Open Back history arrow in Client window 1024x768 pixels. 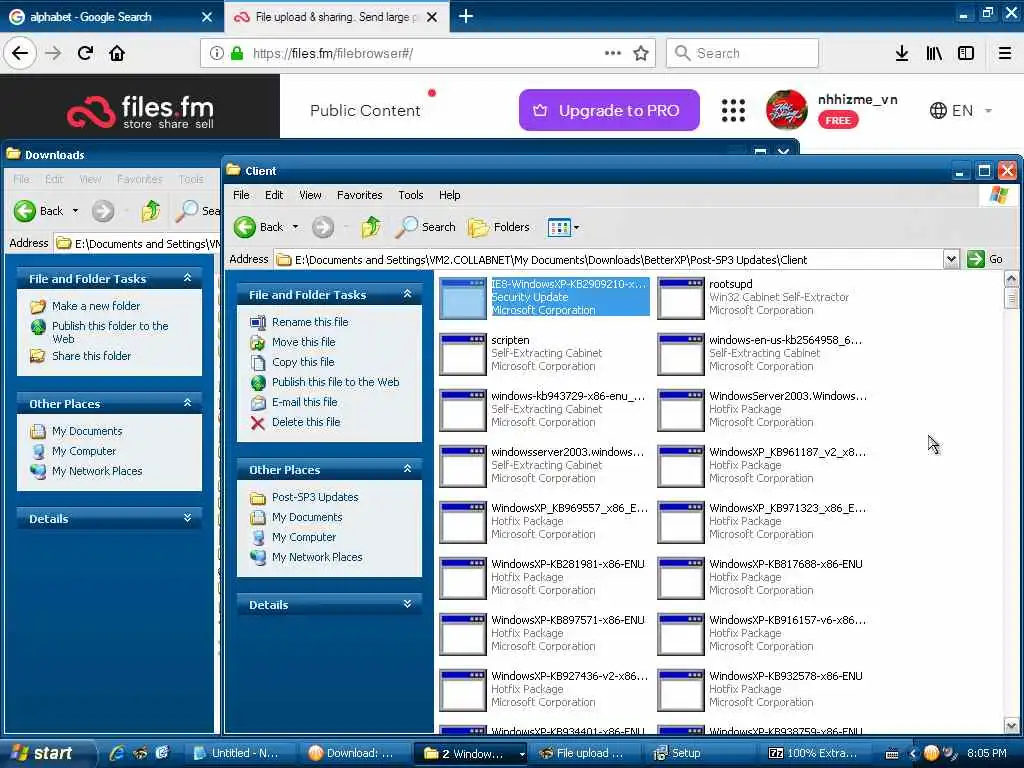point(295,227)
